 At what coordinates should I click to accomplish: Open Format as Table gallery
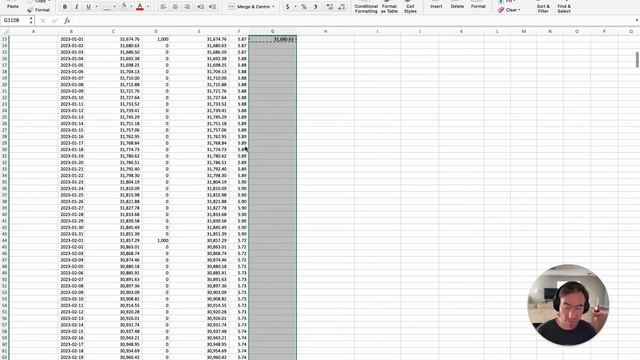click(389, 7)
